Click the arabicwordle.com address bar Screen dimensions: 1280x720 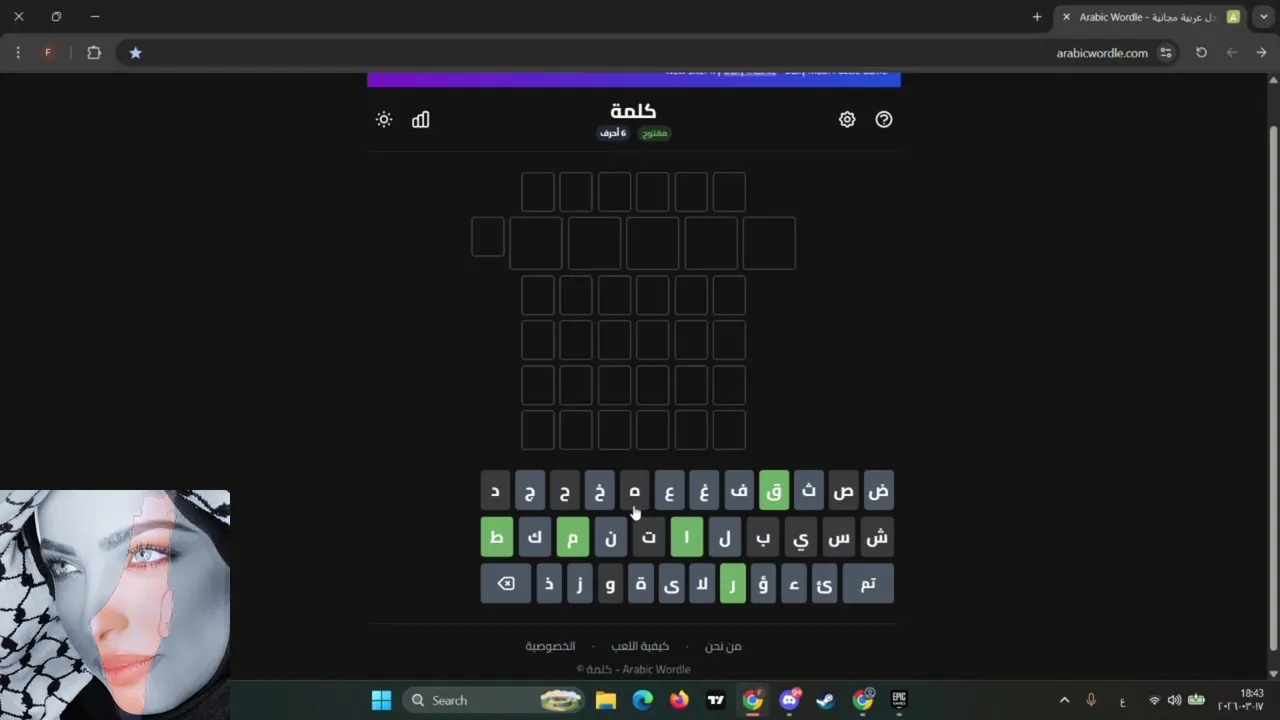click(640, 53)
